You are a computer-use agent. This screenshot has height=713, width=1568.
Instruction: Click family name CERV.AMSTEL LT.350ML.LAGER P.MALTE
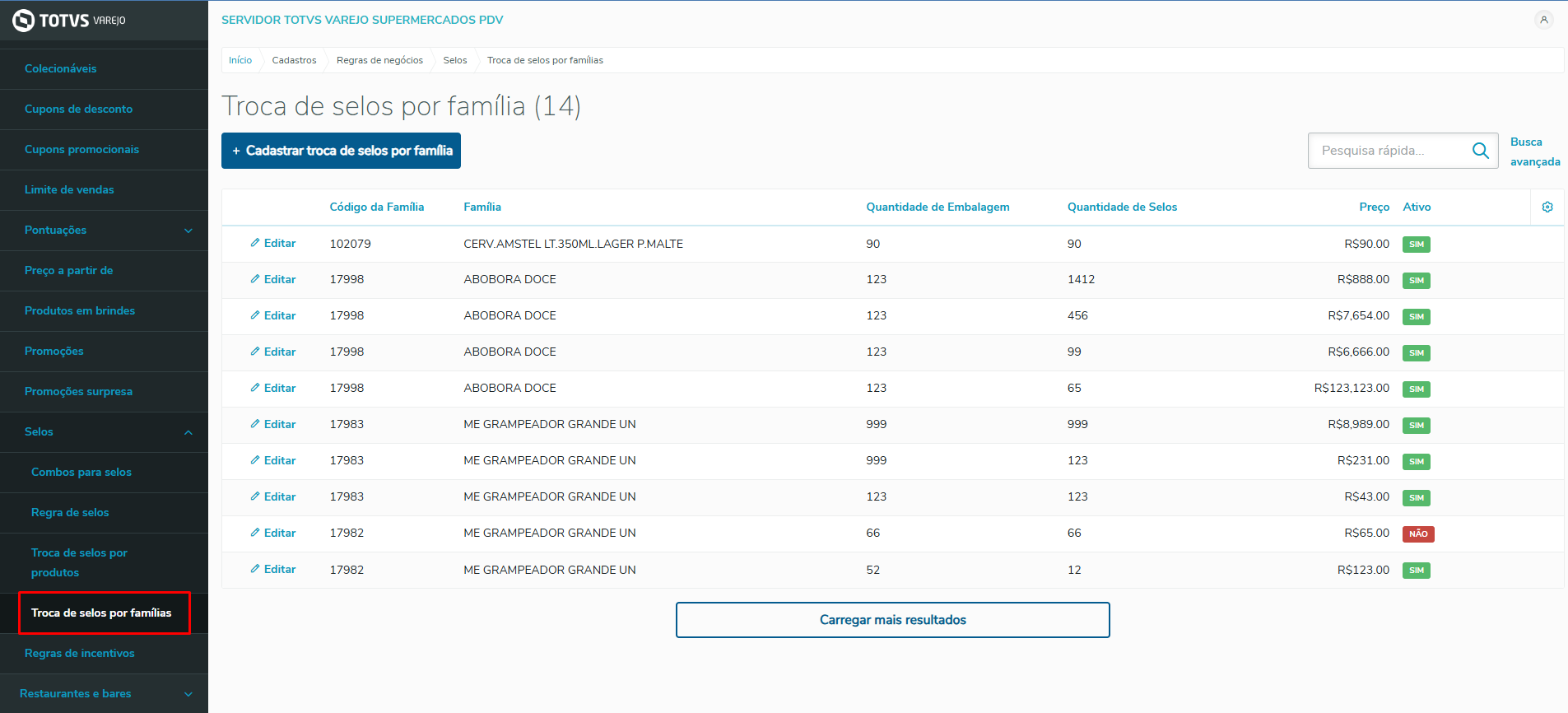[x=574, y=245]
